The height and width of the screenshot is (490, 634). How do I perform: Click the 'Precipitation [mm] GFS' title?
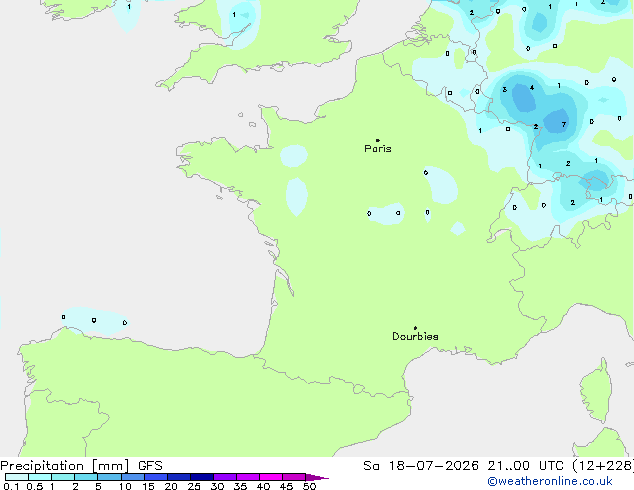[81, 466]
